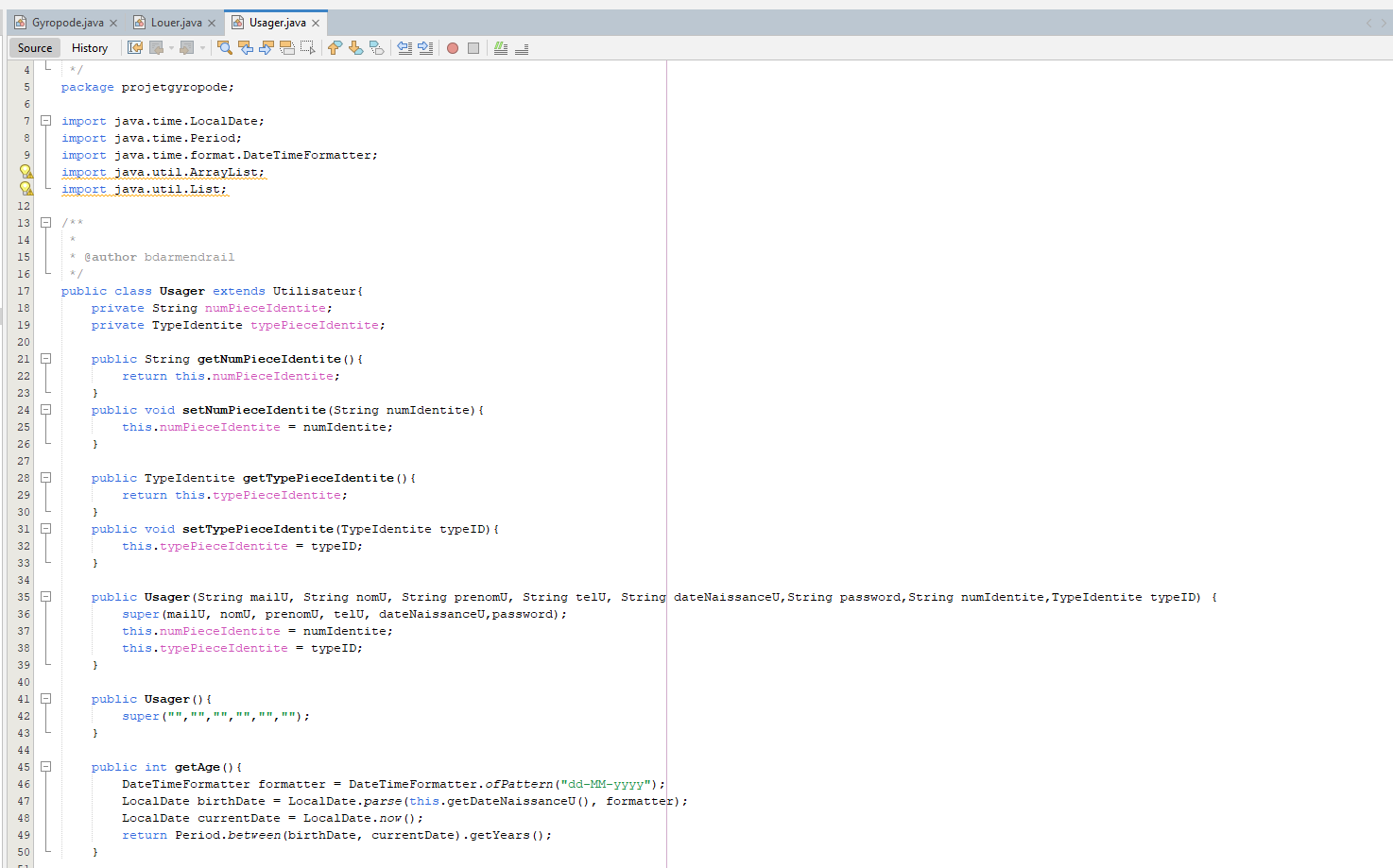
Task: Start macro recording red circle
Action: pos(453,48)
